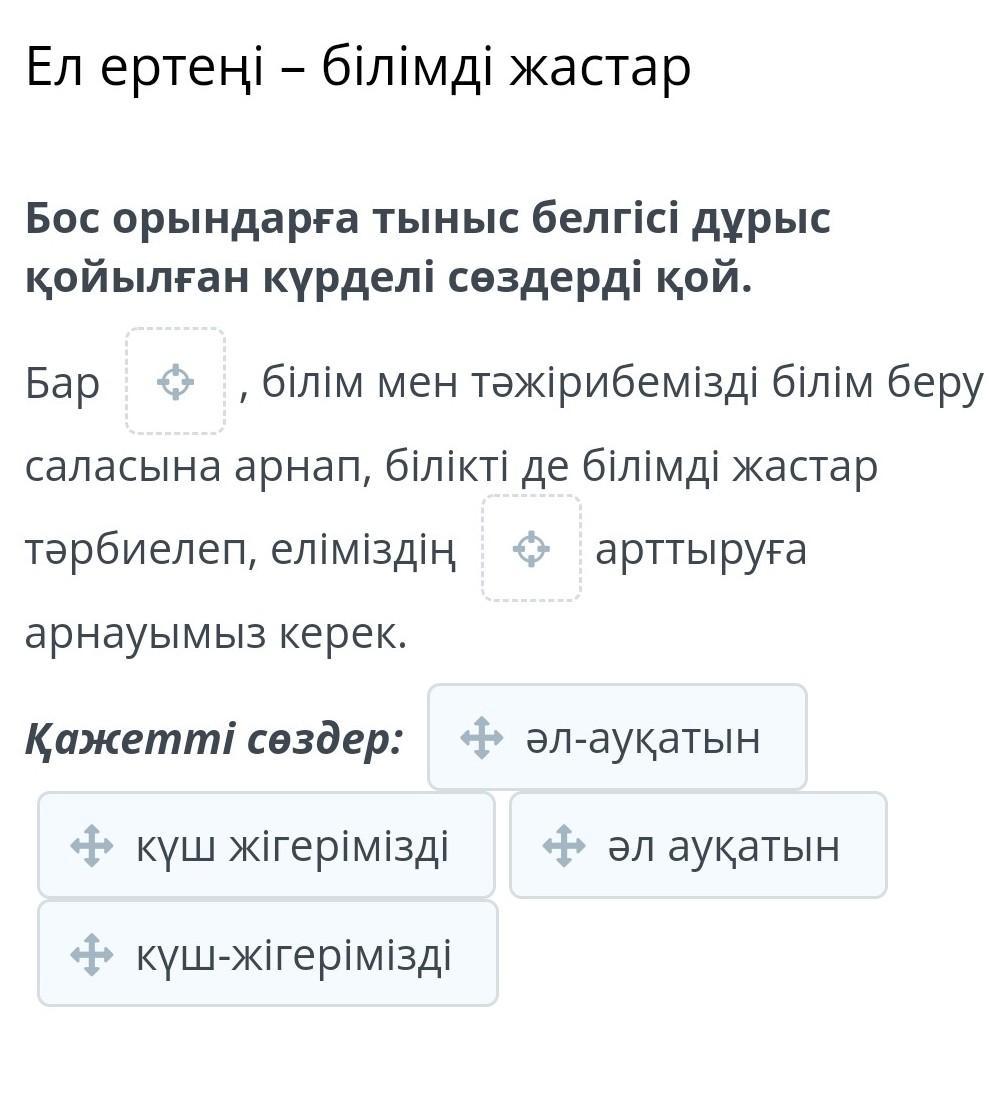
Task: Click the word 'арттыруға' after the second blank
Action: coord(701,551)
